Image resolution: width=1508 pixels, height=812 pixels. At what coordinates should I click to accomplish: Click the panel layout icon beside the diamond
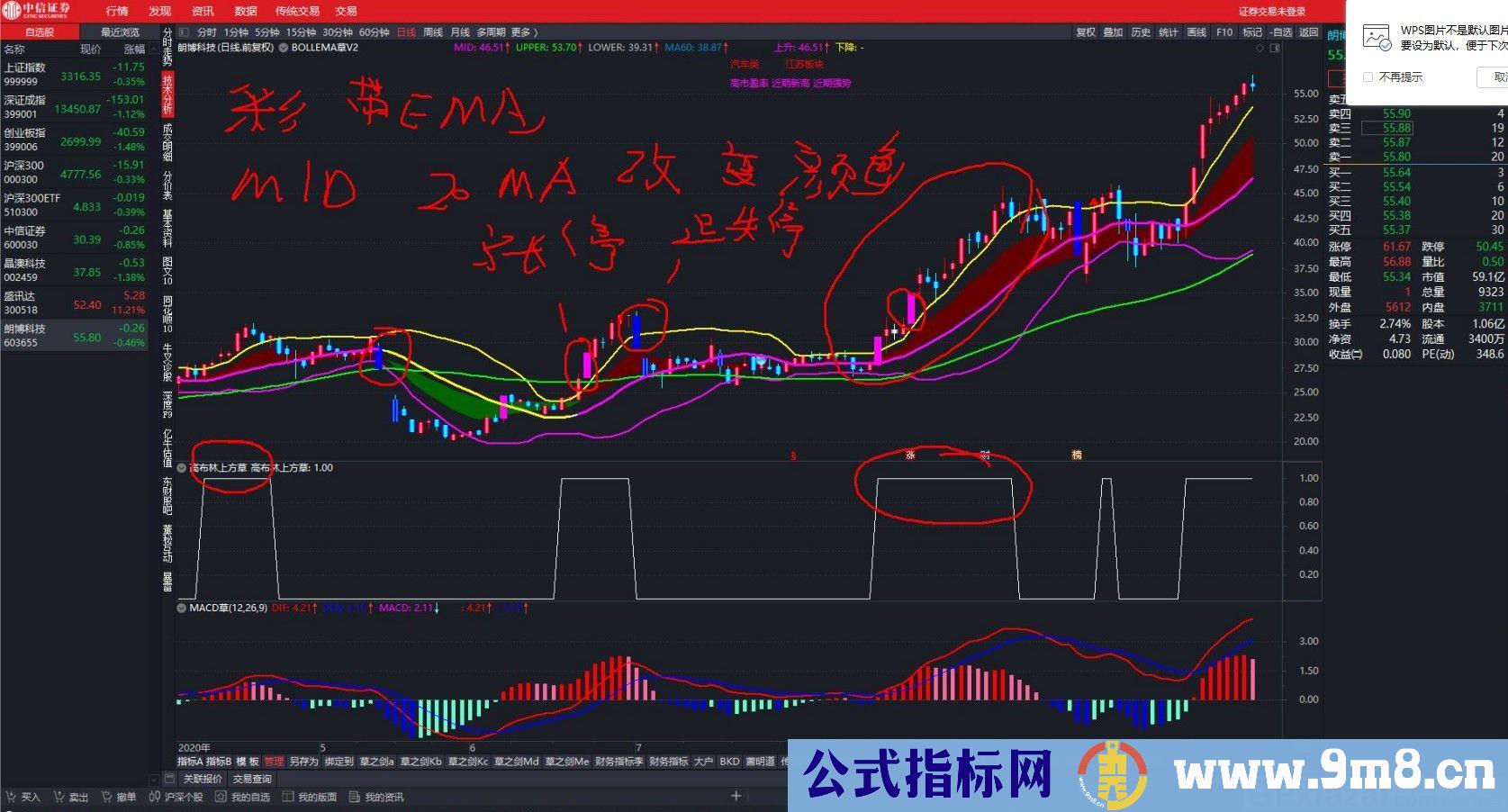pos(1274,49)
